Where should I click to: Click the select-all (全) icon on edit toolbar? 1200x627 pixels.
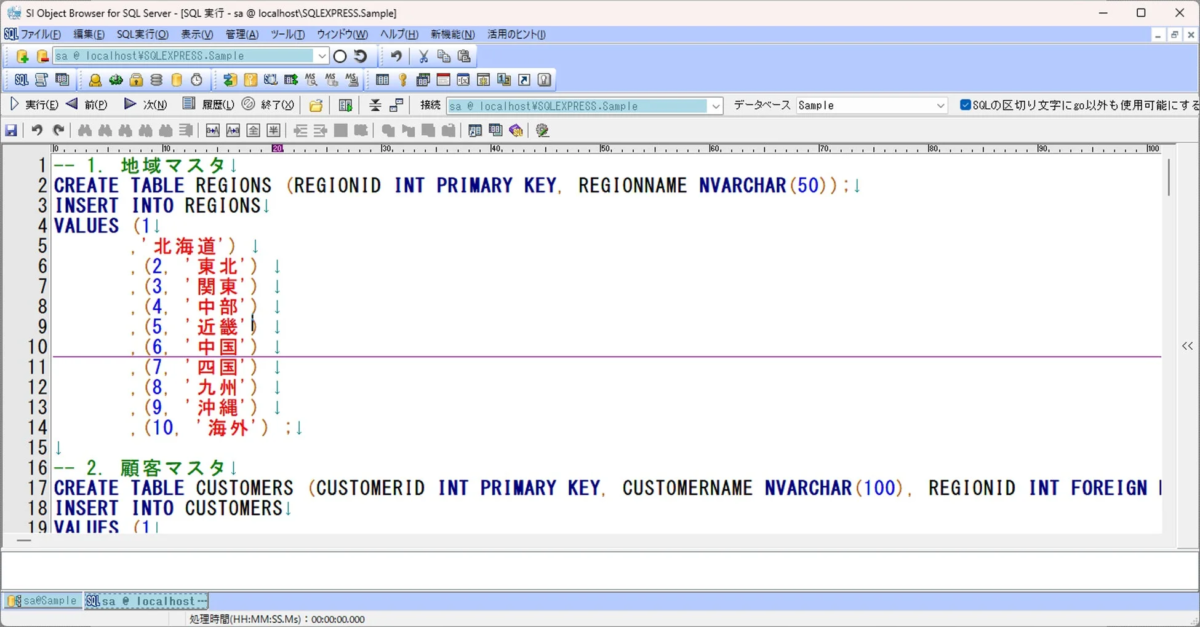[x=252, y=130]
